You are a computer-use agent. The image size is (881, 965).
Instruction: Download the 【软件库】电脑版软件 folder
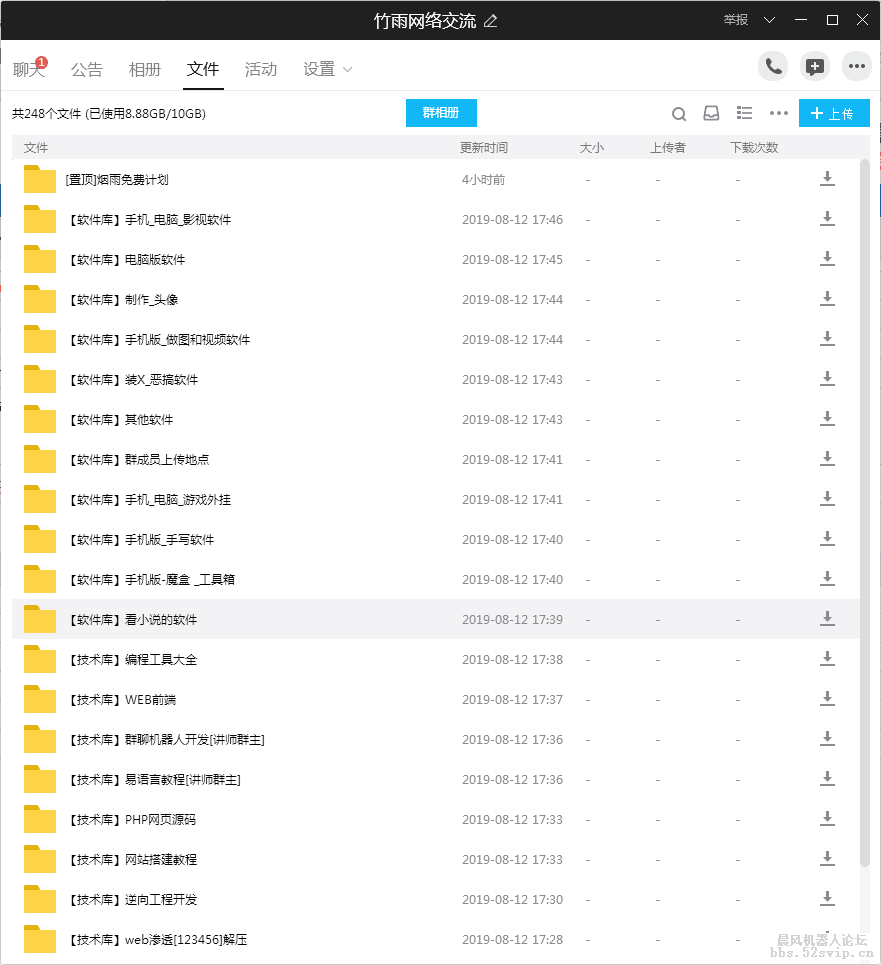827,258
